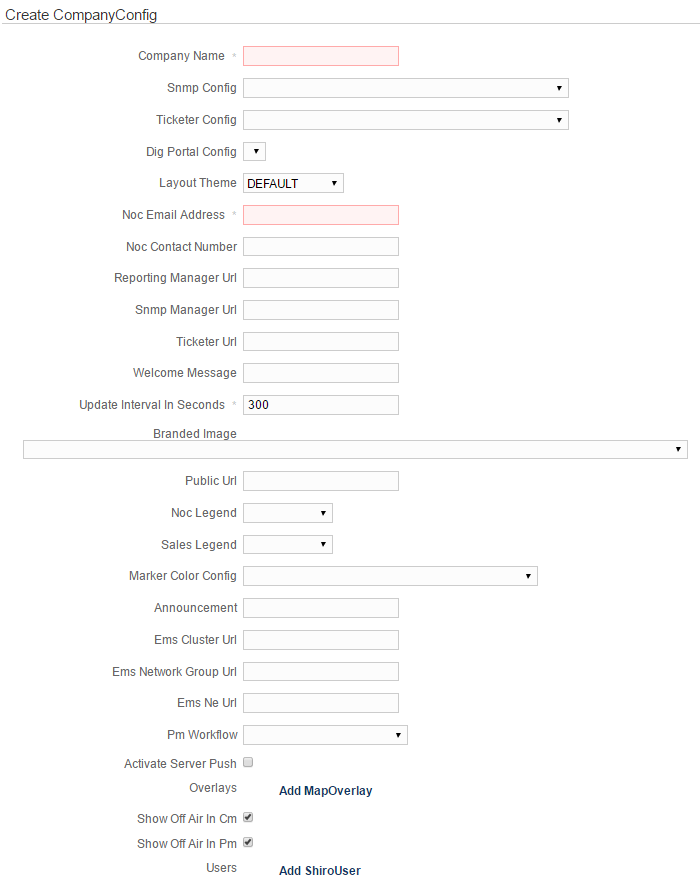The width and height of the screenshot is (700, 890).
Task: Open the Snmp Config dropdown
Action: 405,88
